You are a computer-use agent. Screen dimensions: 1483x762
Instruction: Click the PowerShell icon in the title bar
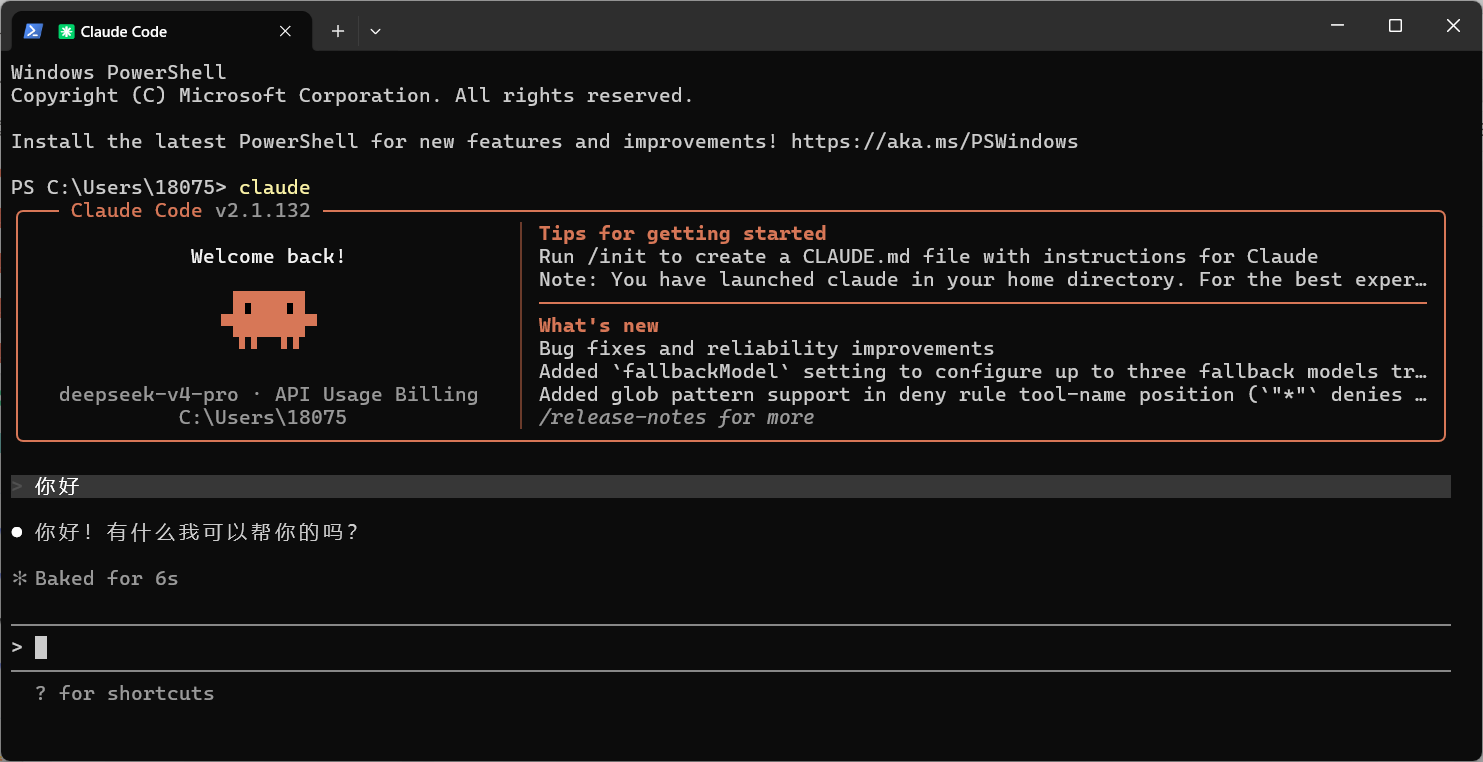tap(33, 31)
